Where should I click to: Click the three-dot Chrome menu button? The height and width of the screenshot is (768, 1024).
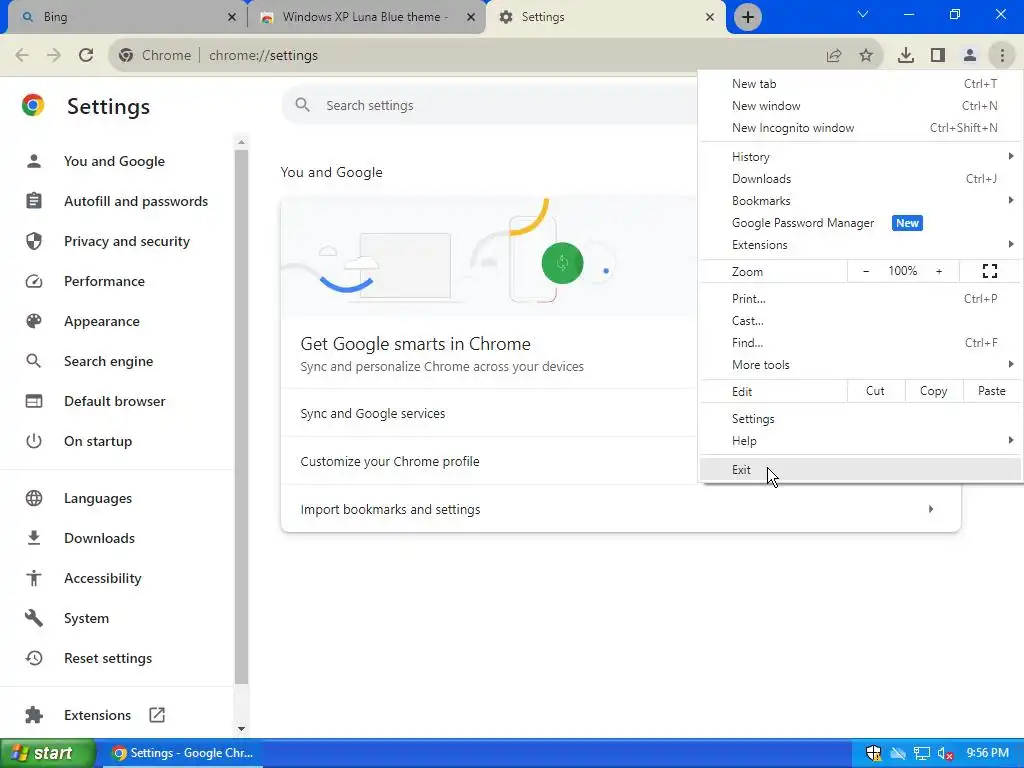1002,56
